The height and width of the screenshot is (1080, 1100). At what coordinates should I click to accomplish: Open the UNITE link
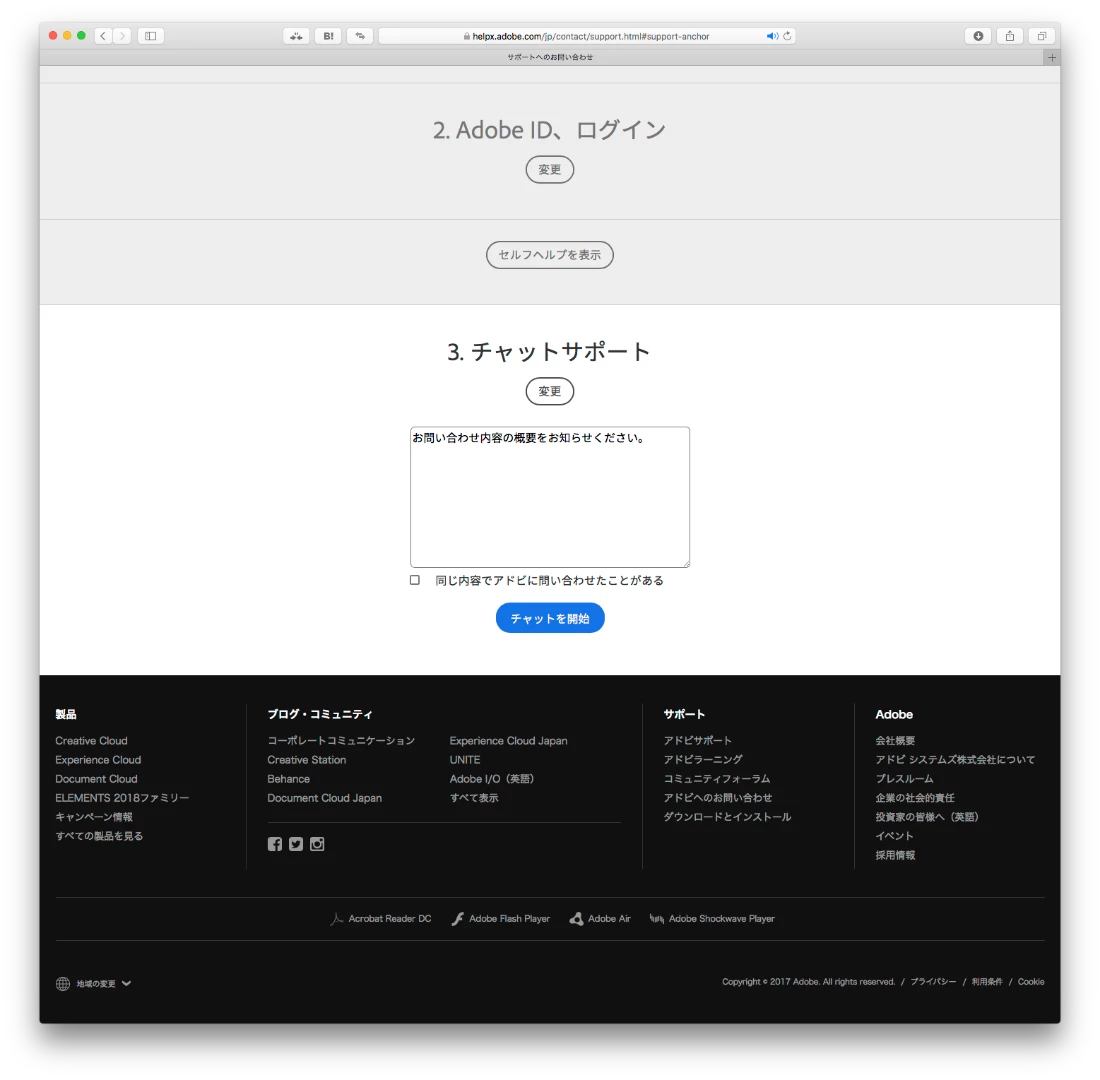pyautogui.click(x=465, y=760)
